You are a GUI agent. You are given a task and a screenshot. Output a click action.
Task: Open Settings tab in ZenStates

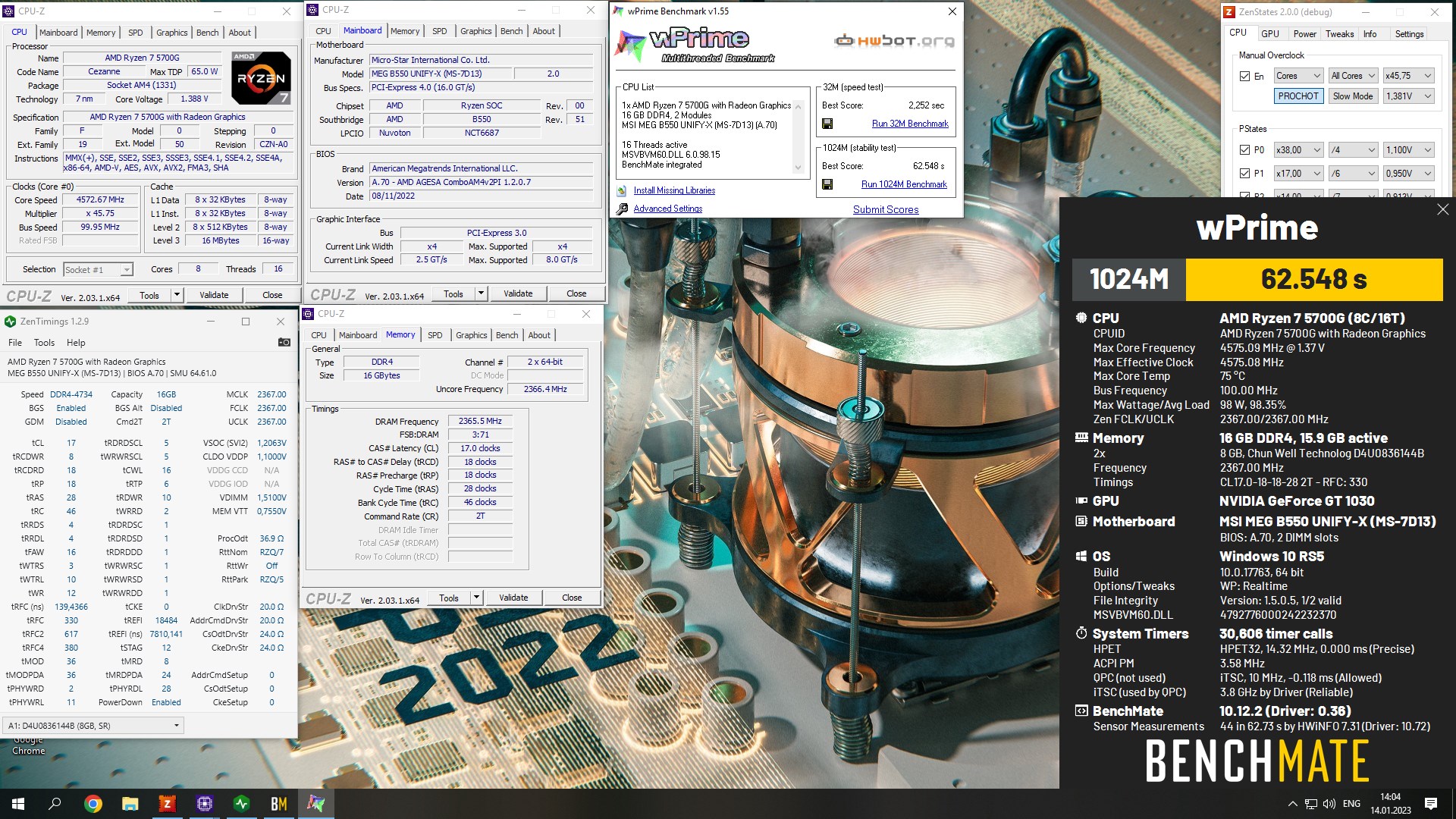pos(1409,34)
